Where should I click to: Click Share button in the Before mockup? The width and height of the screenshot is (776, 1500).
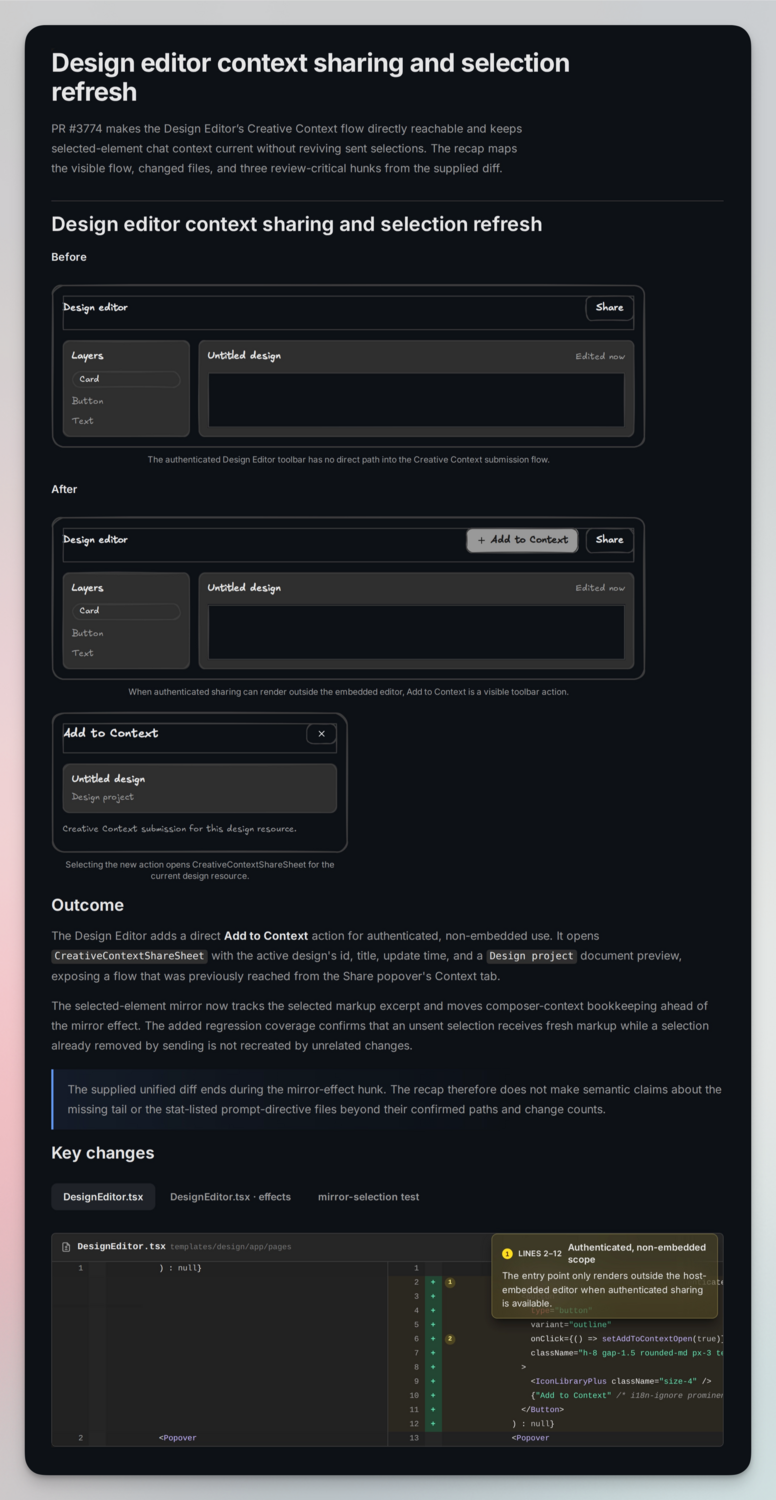pyautogui.click(x=609, y=308)
